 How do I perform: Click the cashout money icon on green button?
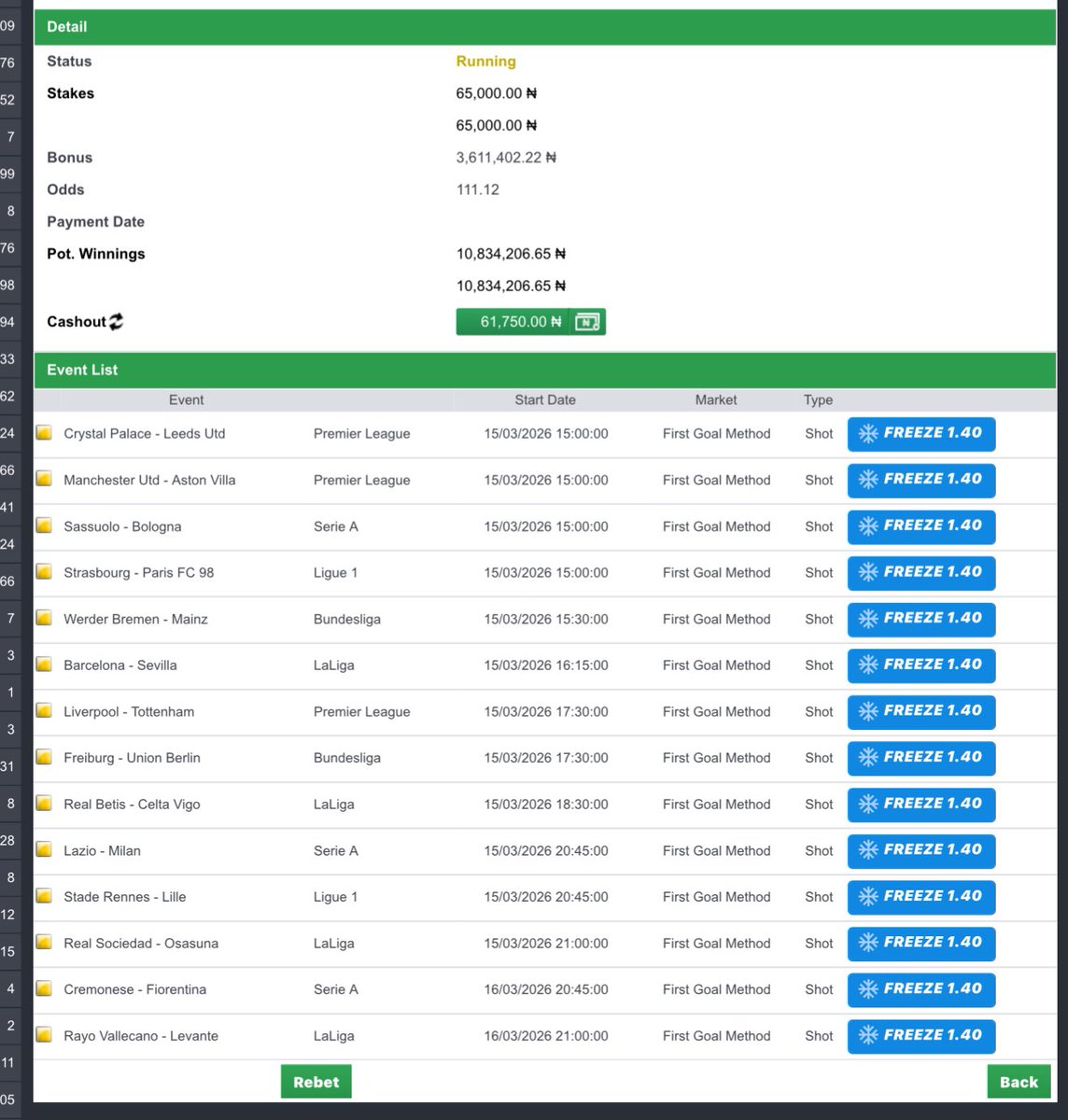coord(587,322)
